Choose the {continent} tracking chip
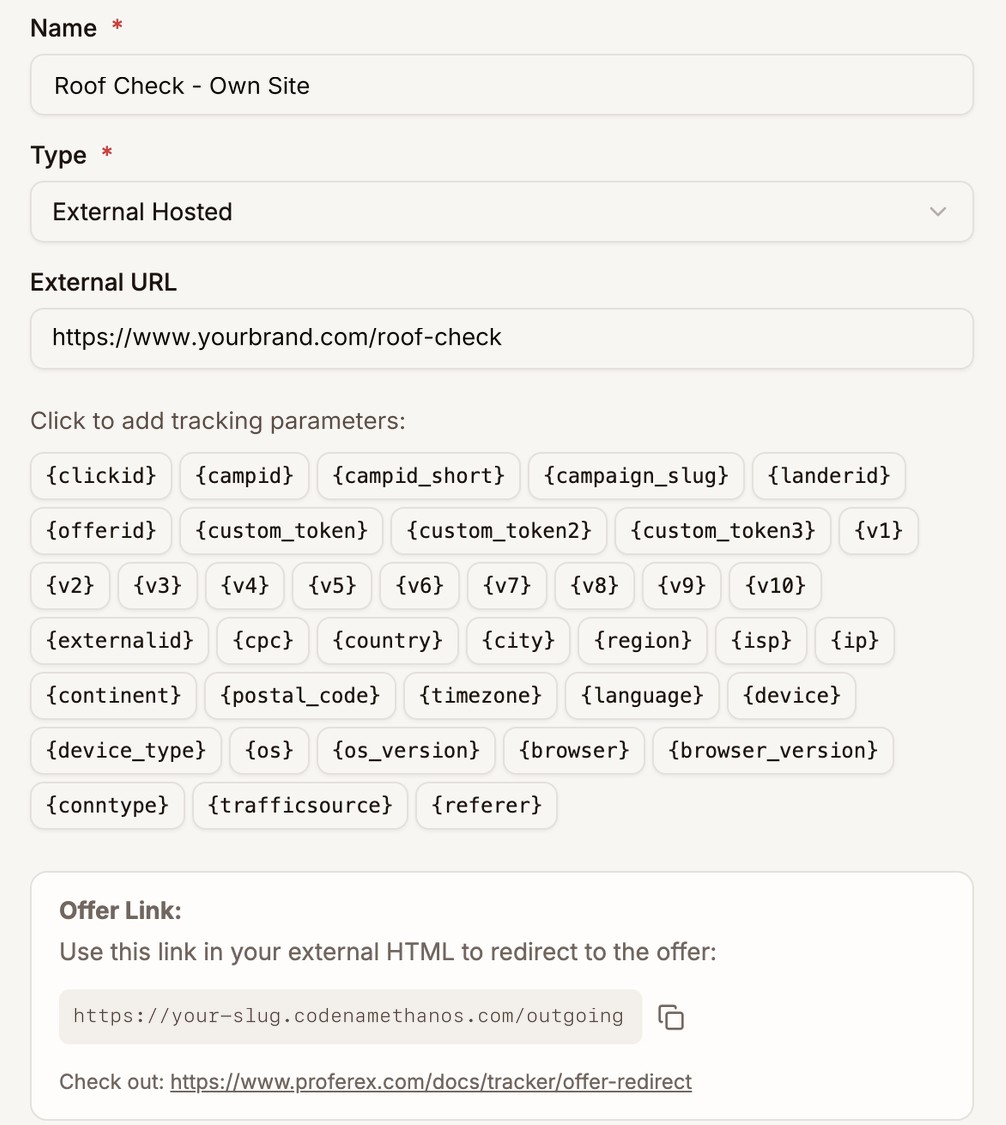Viewport: 1006px width, 1125px height. (x=113, y=695)
